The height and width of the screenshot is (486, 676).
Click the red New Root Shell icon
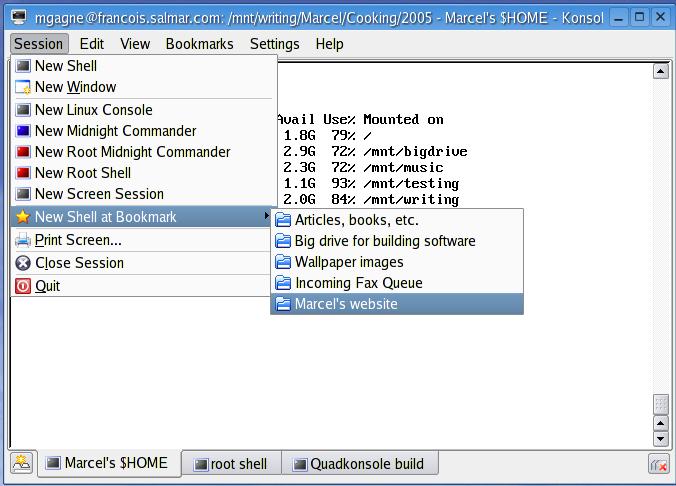tap(23, 173)
